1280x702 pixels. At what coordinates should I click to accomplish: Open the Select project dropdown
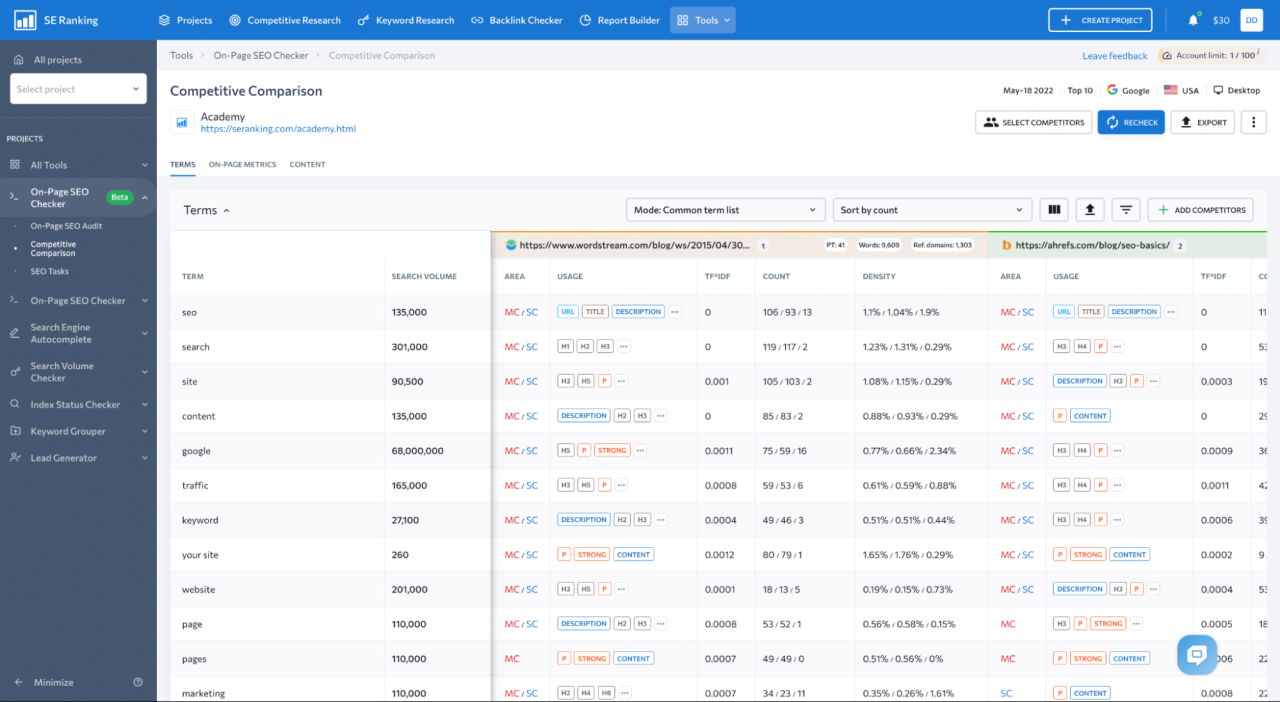point(78,89)
